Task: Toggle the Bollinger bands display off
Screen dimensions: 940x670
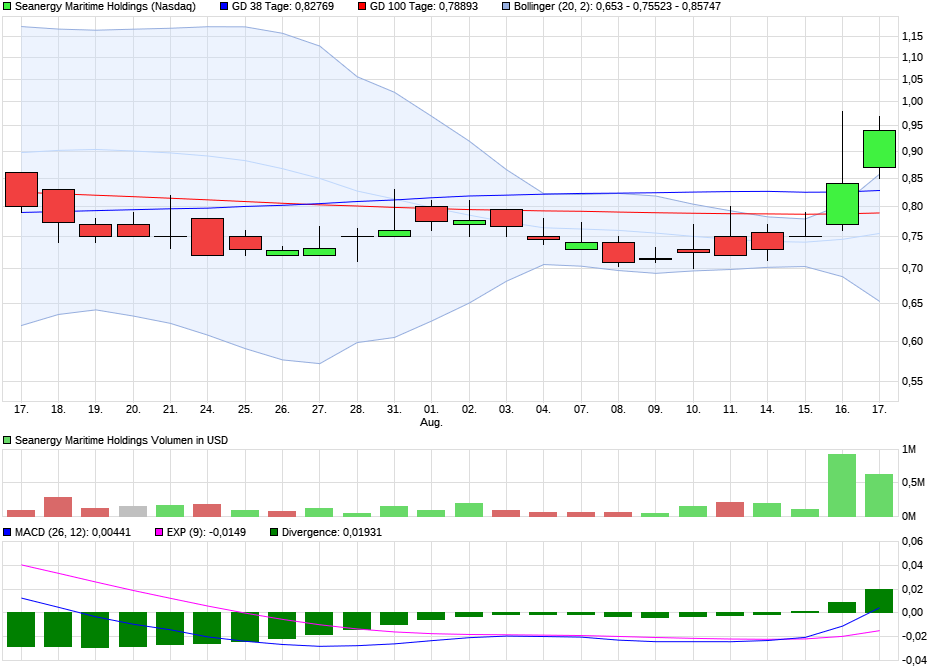Action: pos(504,8)
